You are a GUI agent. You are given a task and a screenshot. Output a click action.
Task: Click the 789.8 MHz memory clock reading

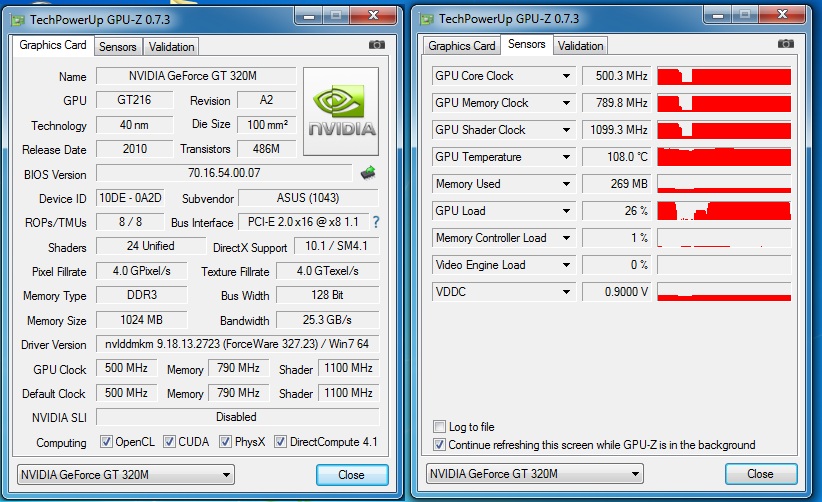coord(616,103)
